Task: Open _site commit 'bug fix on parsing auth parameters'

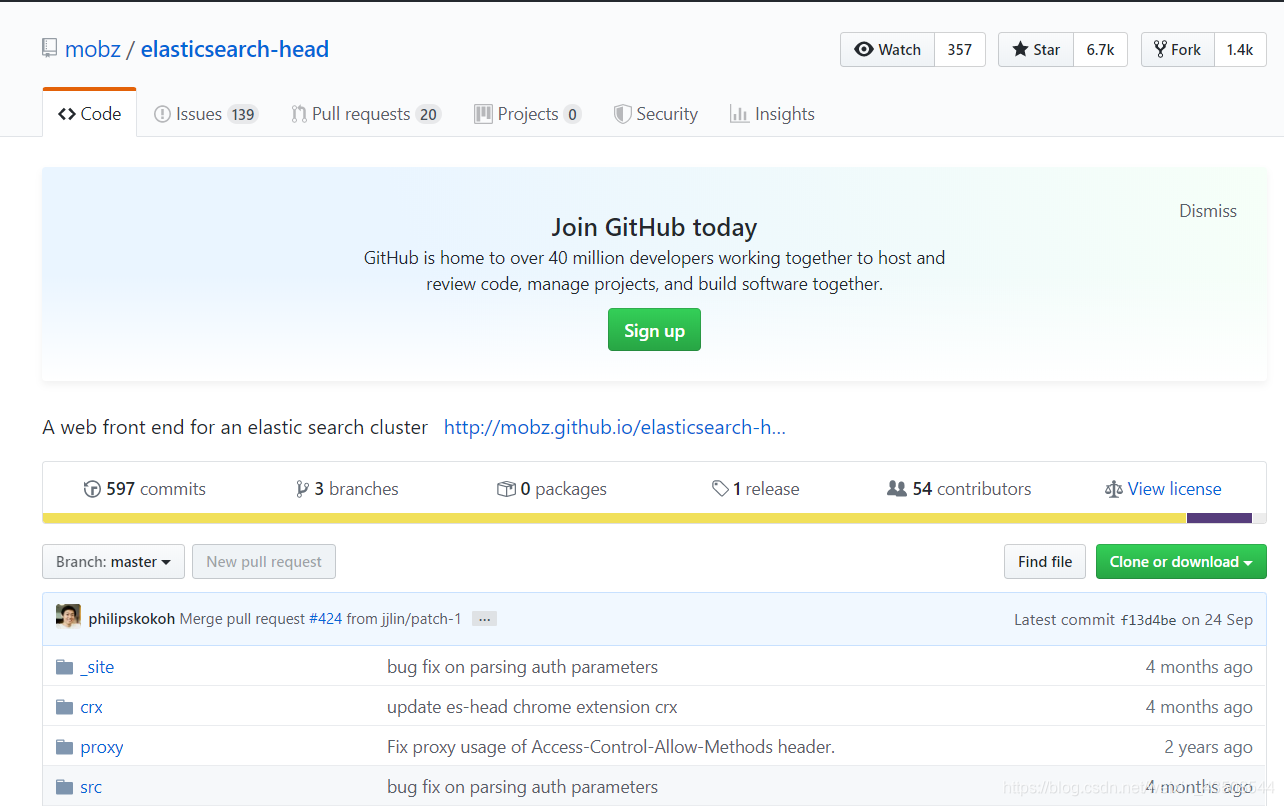Action: point(522,667)
